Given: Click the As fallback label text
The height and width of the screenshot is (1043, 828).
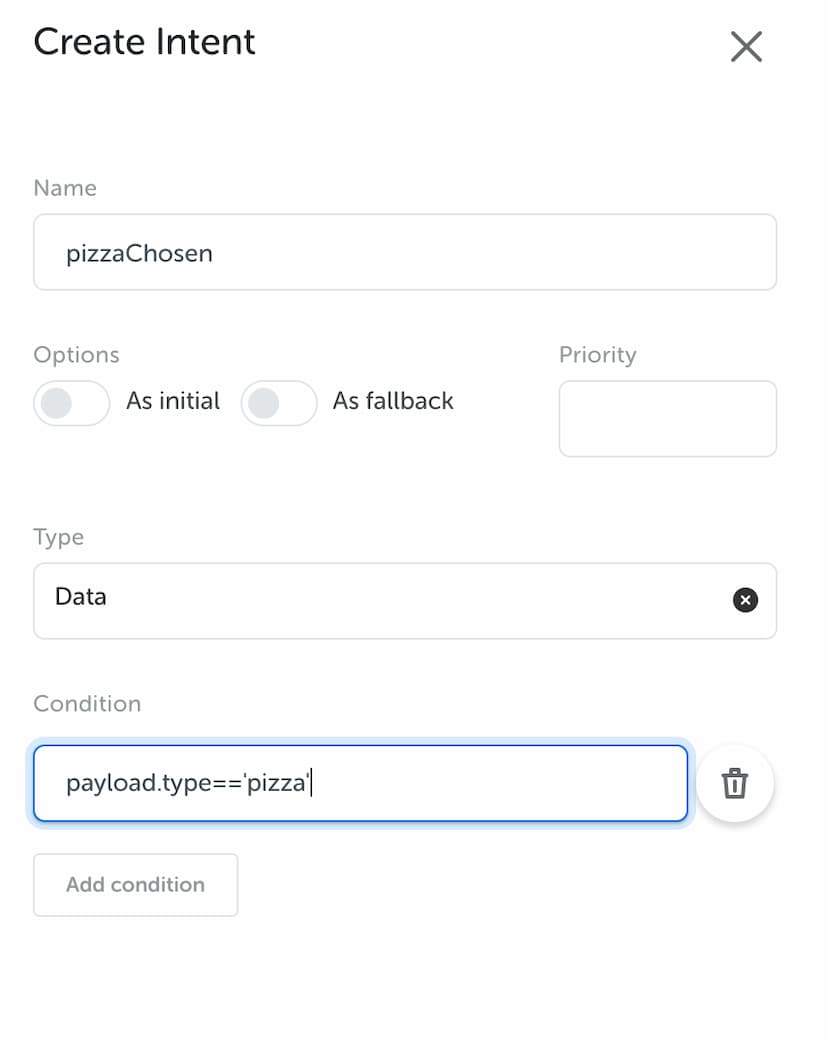Looking at the screenshot, I should [393, 401].
